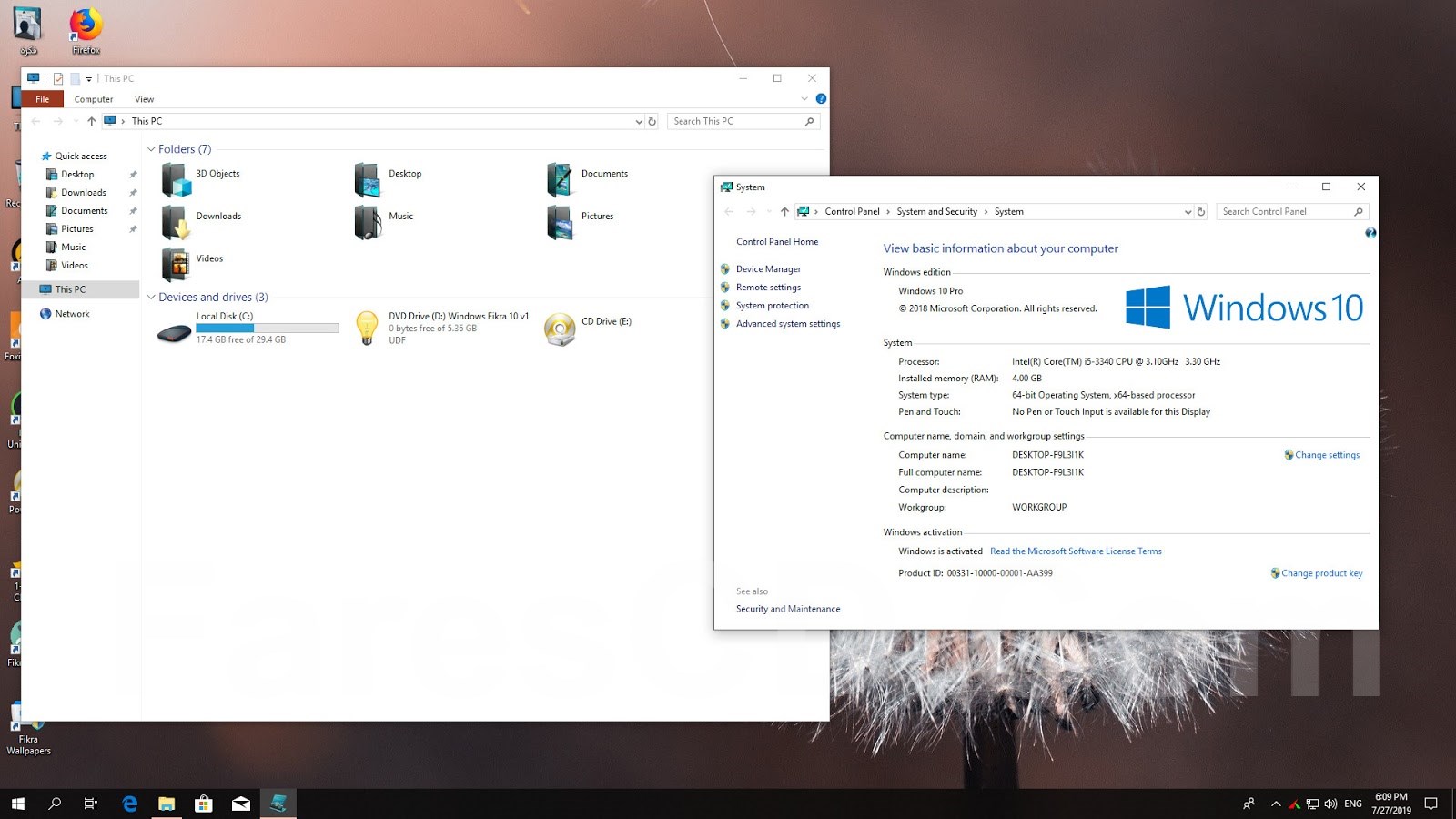The width and height of the screenshot is (1456, 819).
Task: Click the Local Disk (C:) usage bar
Action: click(267, 328)
